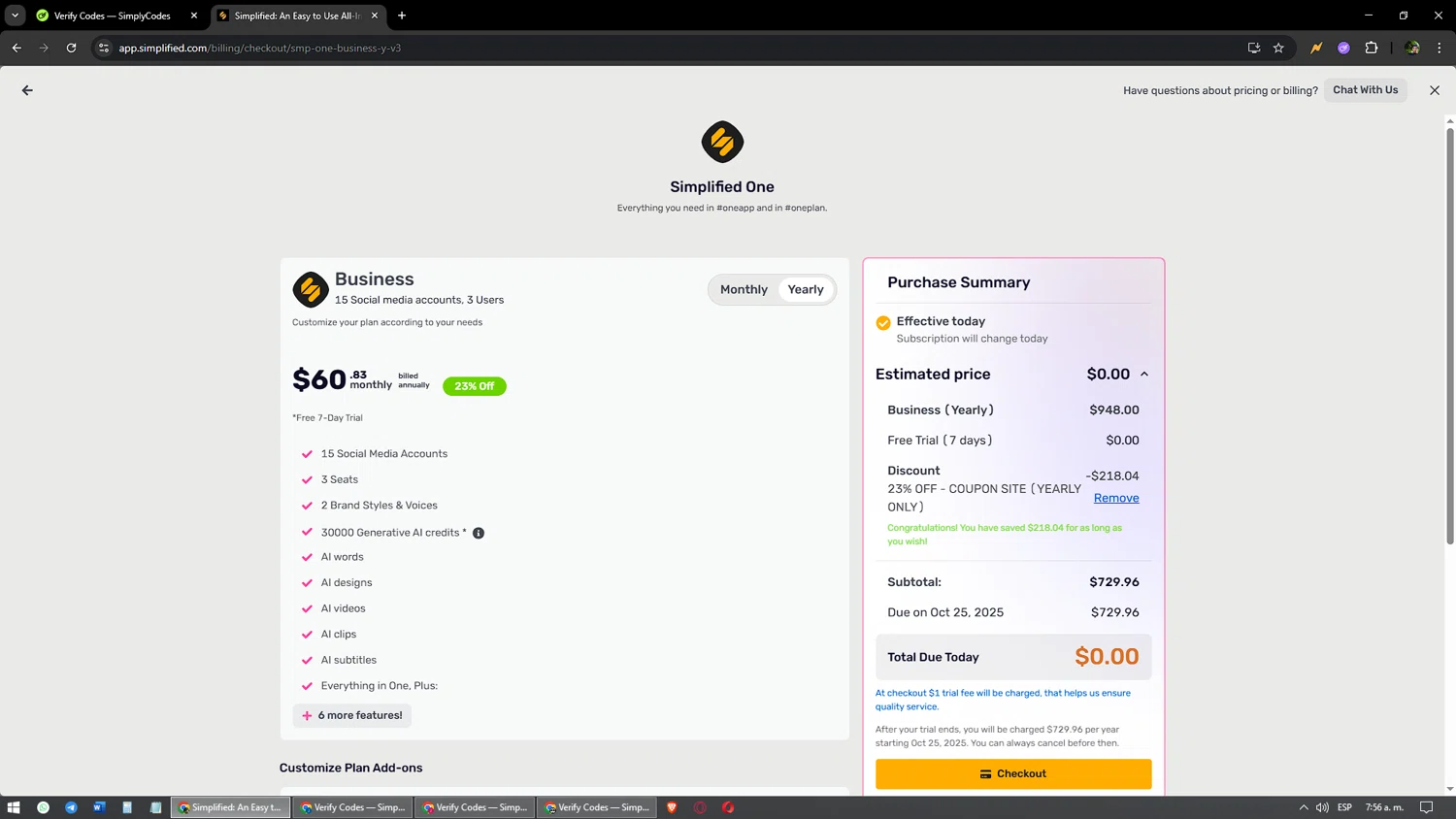
Task: Click the 23% Off badge
Action: click(475, 386)
